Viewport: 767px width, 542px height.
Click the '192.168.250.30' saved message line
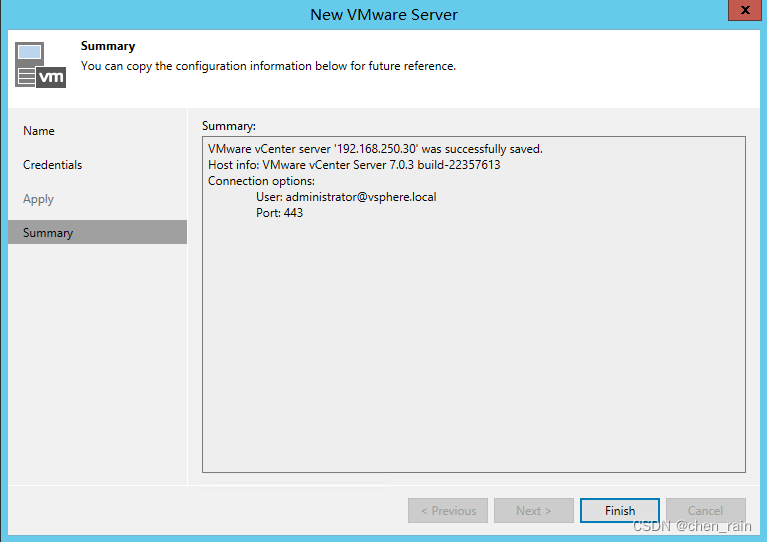[375, 149]
